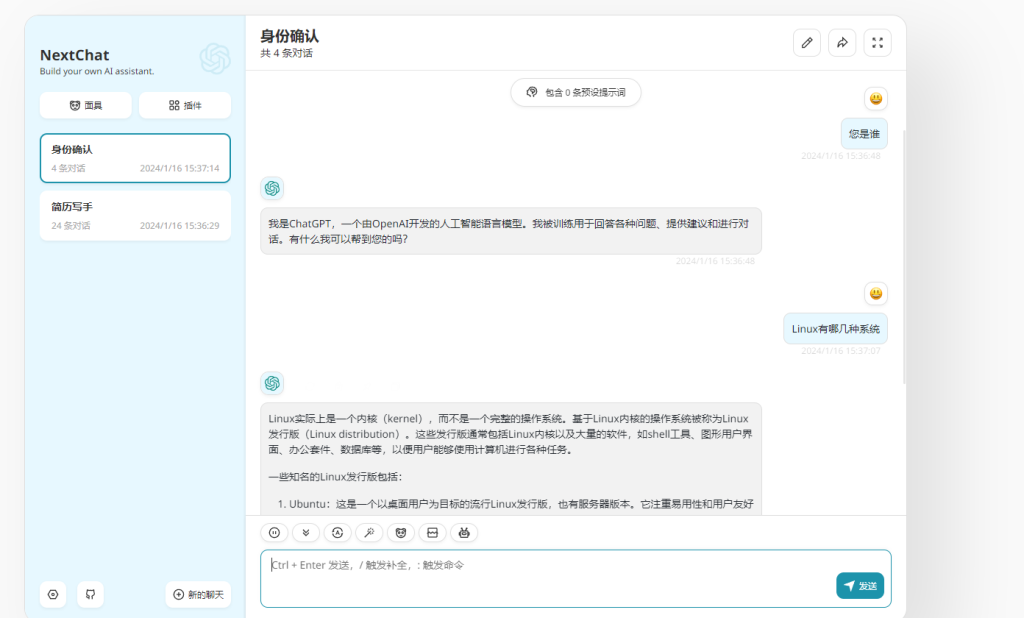Clear context using the divider icon
This screenshot has width=1024, height=618.
(x=432, y=533)
